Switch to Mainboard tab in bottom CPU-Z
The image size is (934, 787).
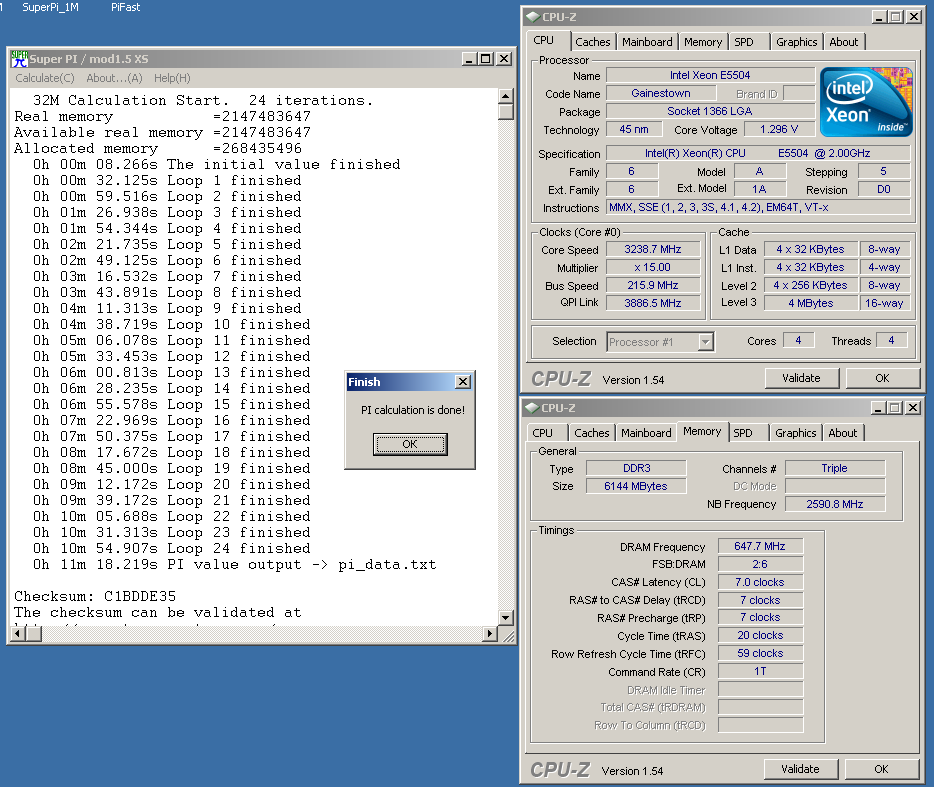646,433
